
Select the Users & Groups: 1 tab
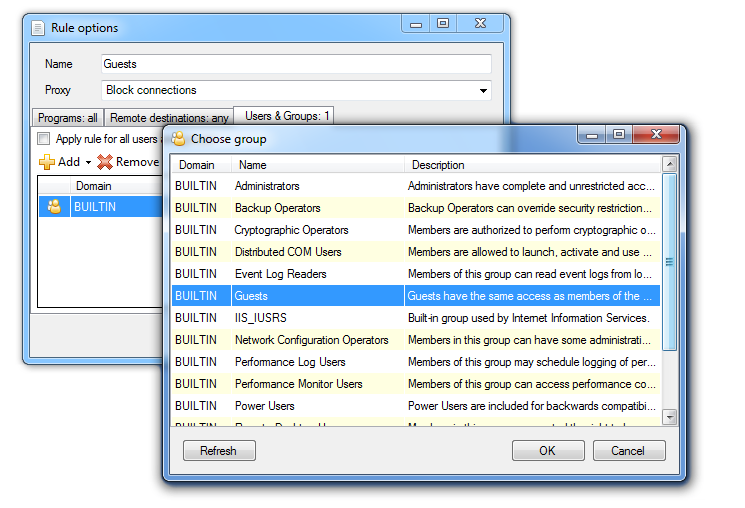(x=287, y=116)
